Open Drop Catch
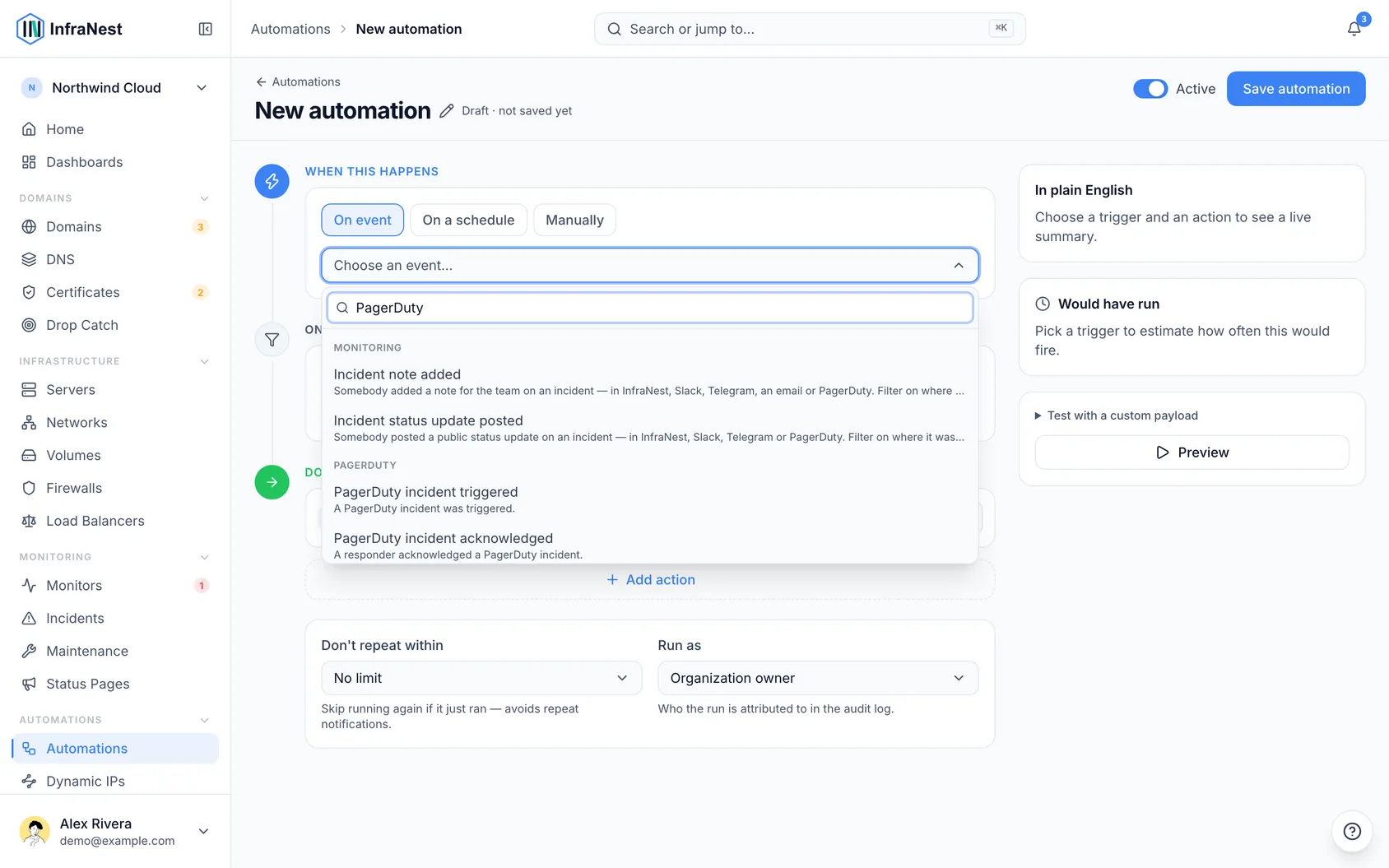 click(x=115, y=325)
